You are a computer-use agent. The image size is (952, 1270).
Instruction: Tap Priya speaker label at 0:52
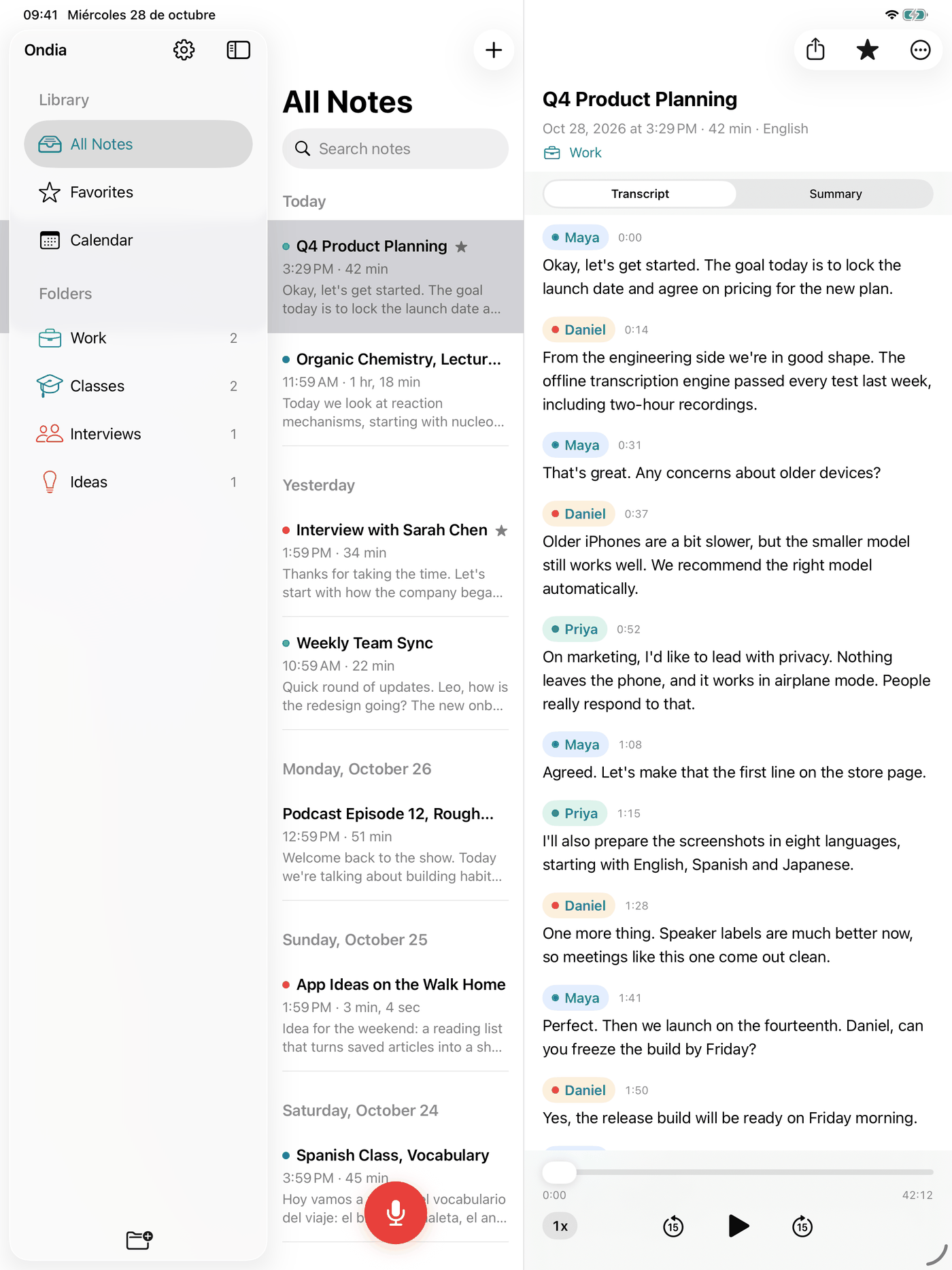[575, 629]
